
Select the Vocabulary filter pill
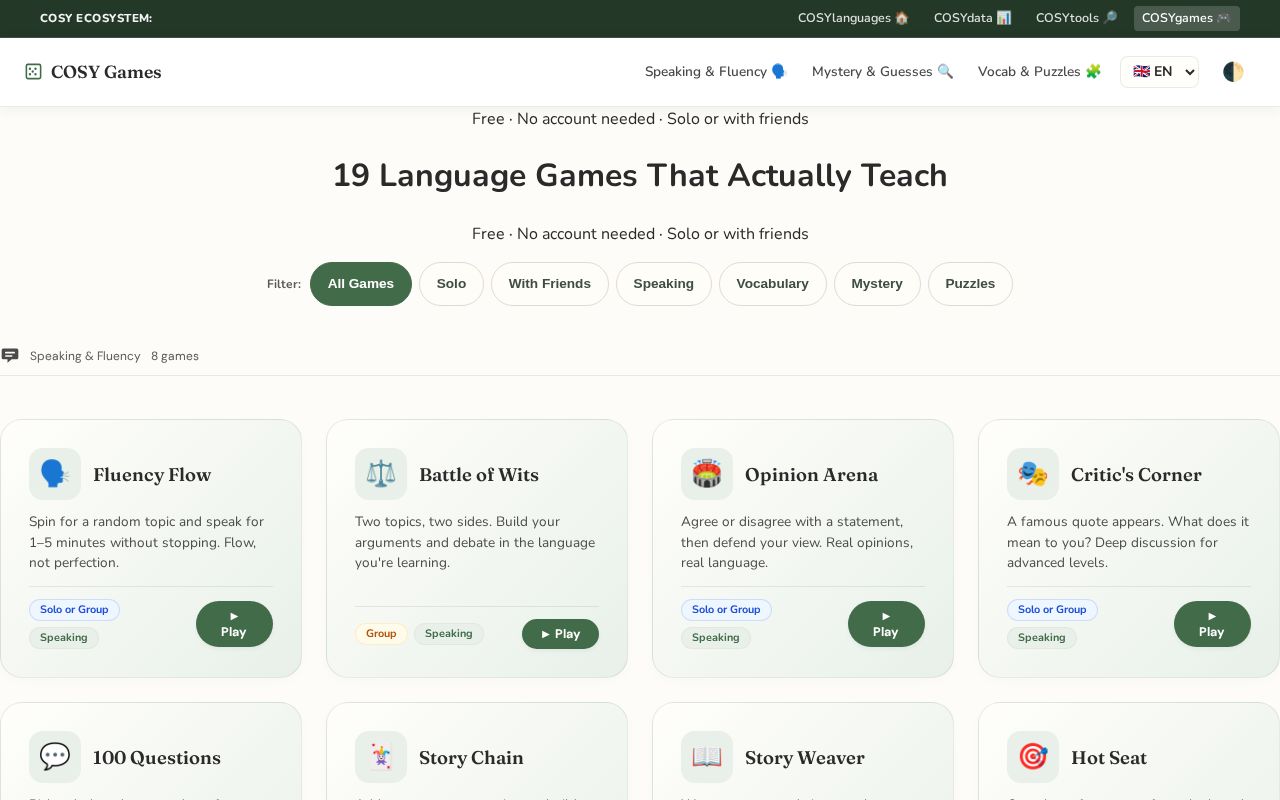pos(772,284)
